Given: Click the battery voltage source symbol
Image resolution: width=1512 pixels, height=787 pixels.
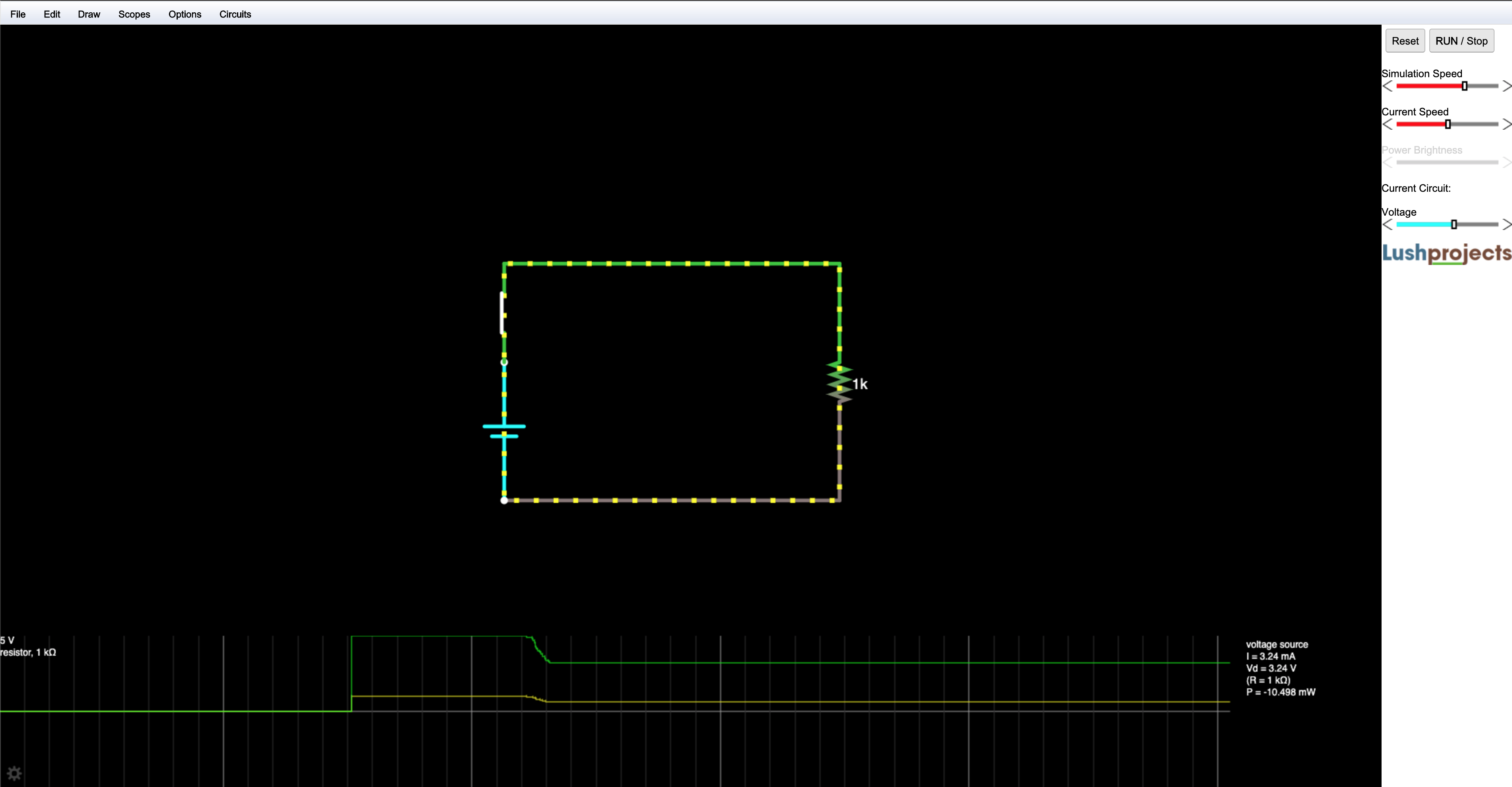Looking at the screenshot, I should click(503, 431).
